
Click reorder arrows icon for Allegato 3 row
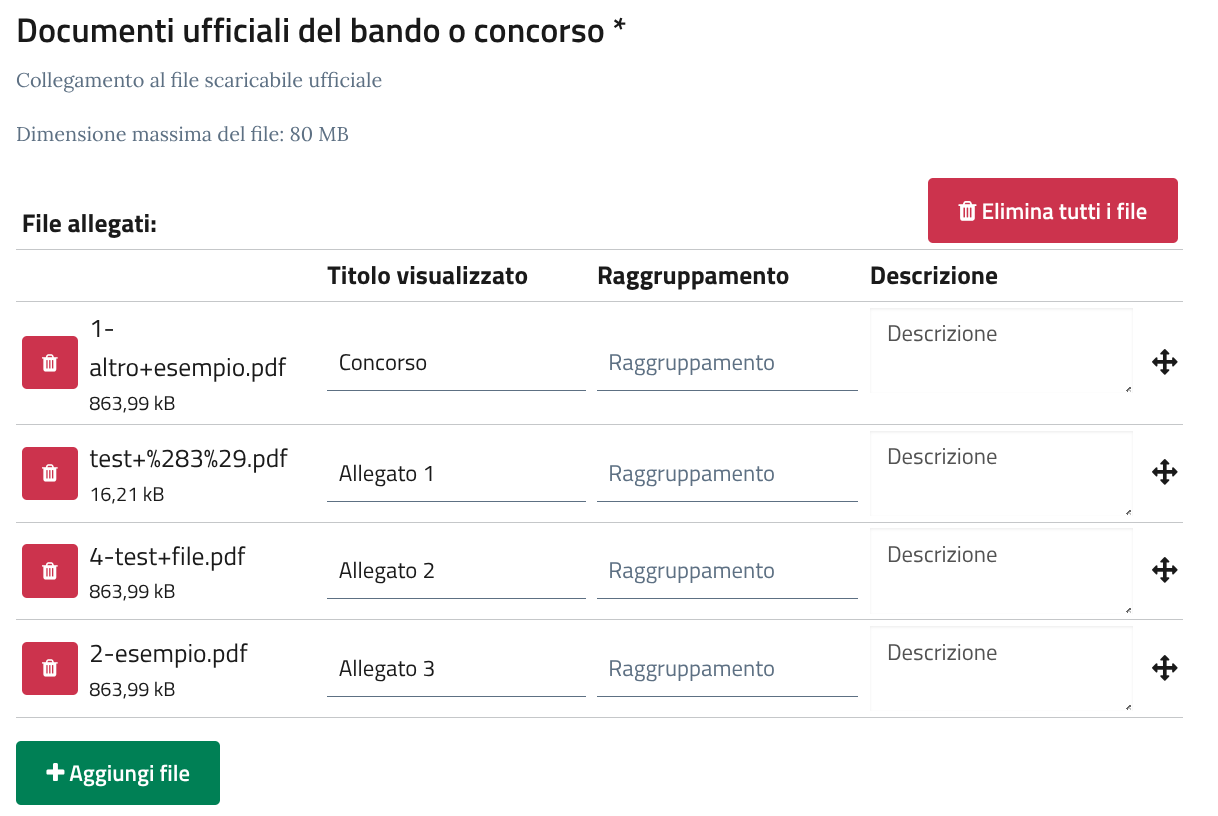click(1164, 668)
